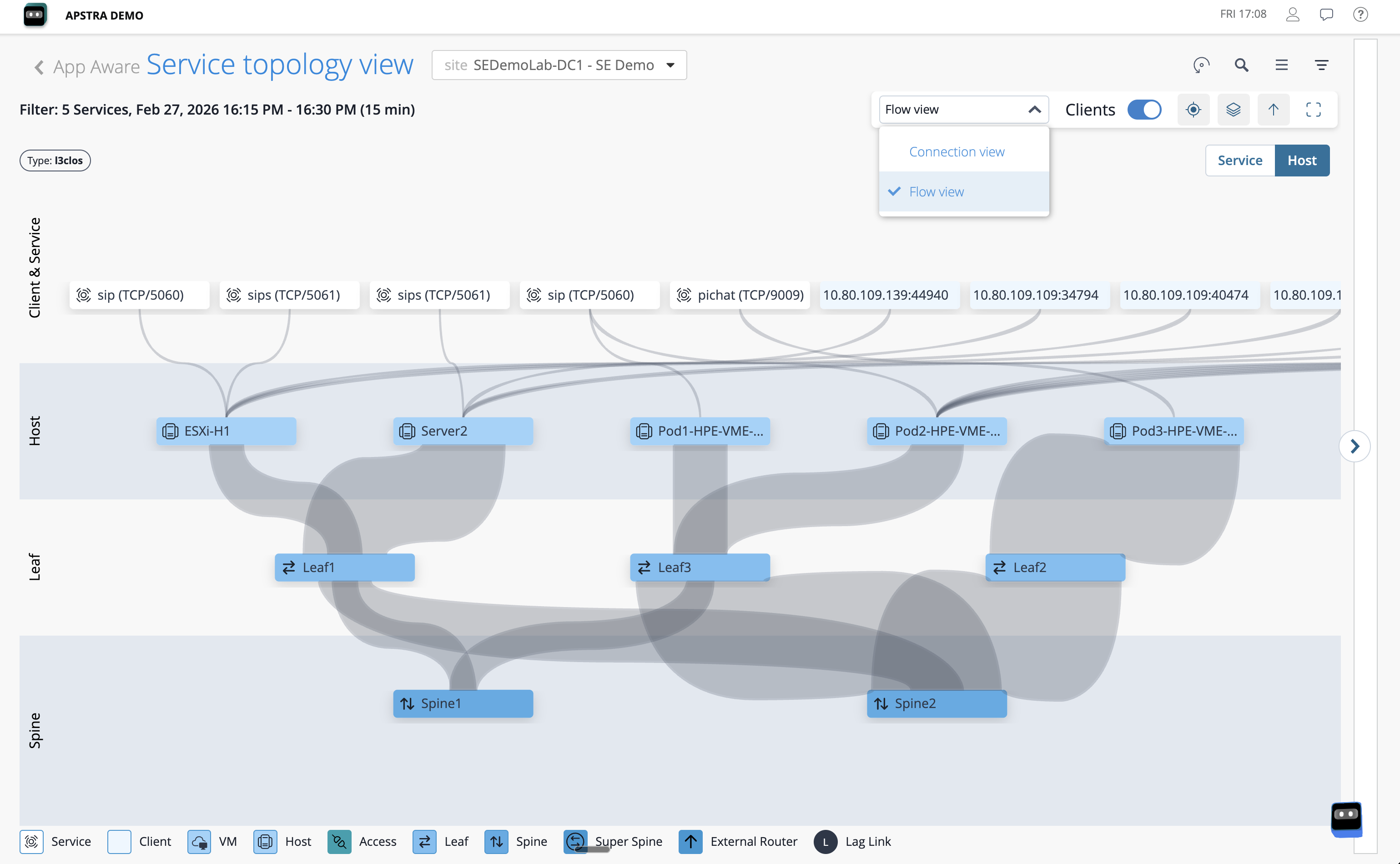This screenshot has width=1400, height=864.
Task: Uncheck Flow view in the dropdown list
Action: (x=936, y=191)
